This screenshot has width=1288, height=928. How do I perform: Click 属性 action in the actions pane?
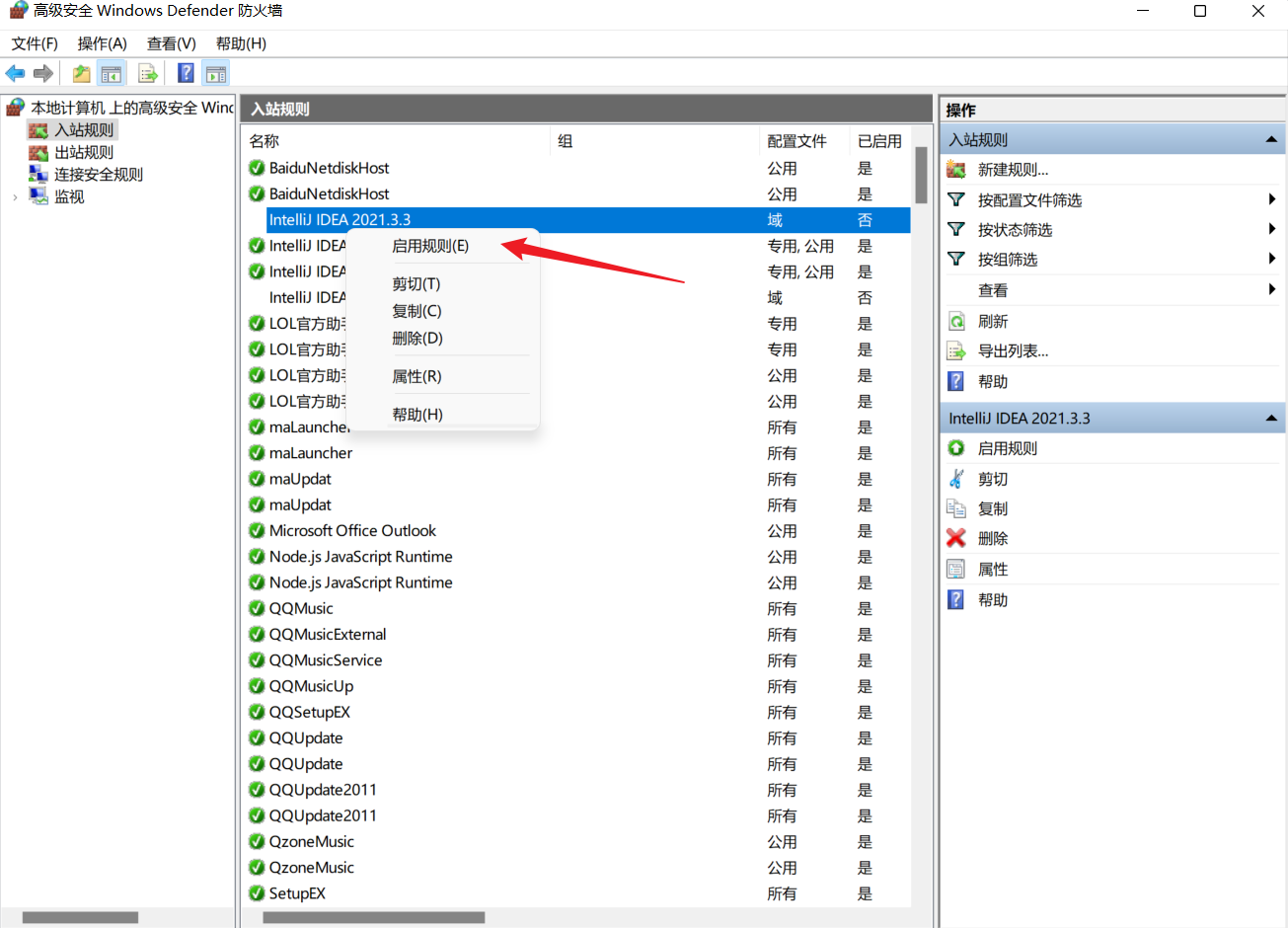pos(993,570)
